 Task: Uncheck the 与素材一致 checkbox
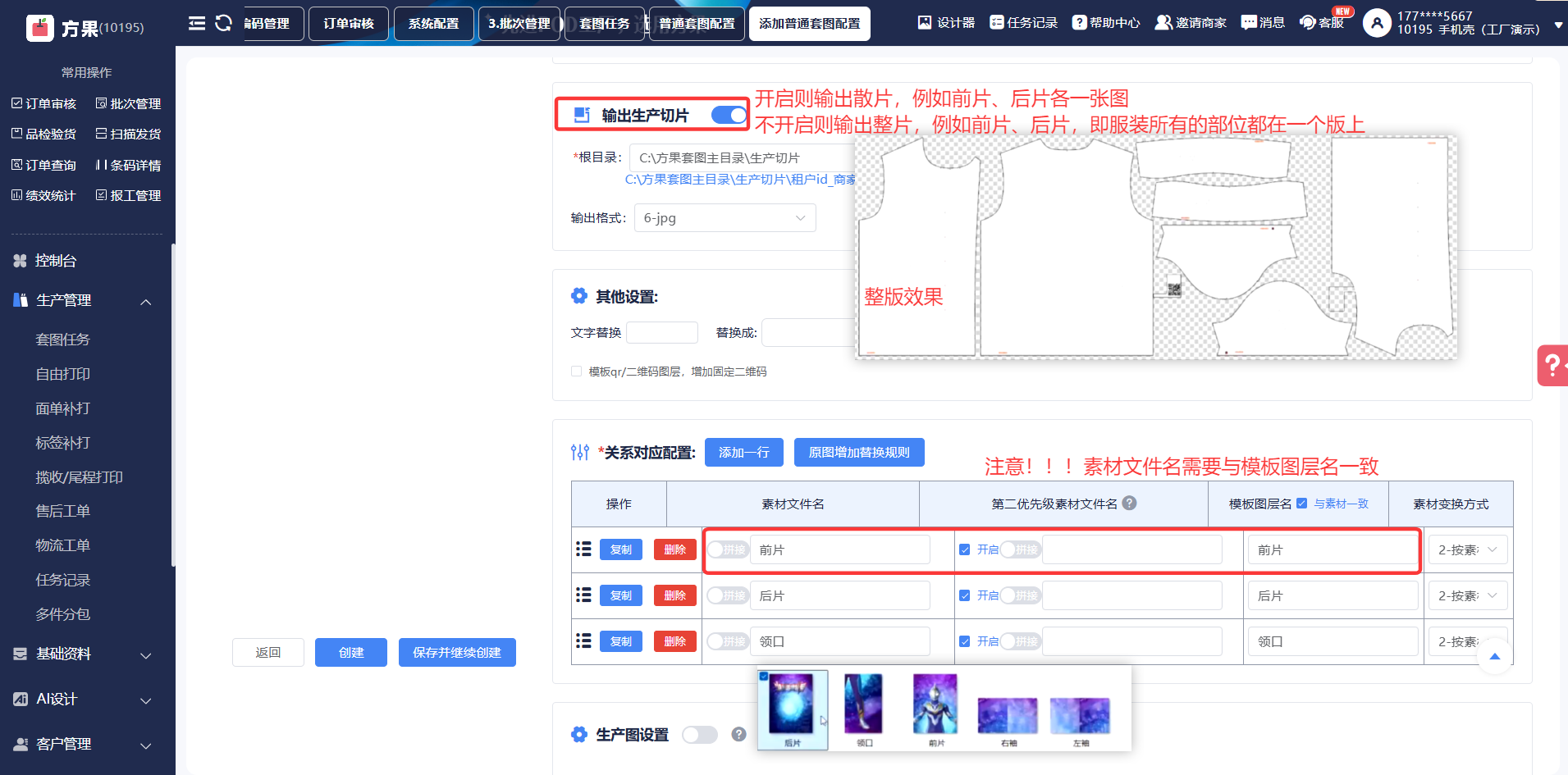(x=1302, y=504)
